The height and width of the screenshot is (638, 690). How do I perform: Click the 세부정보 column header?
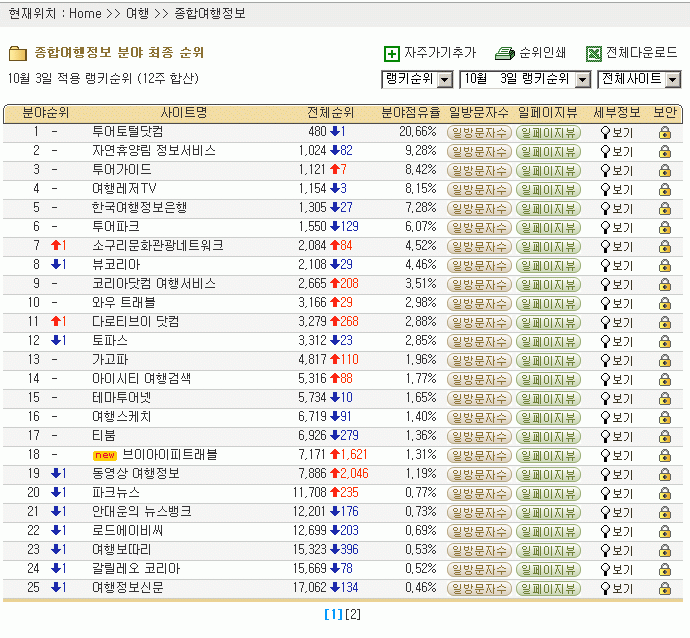click(x=617, y=113)
